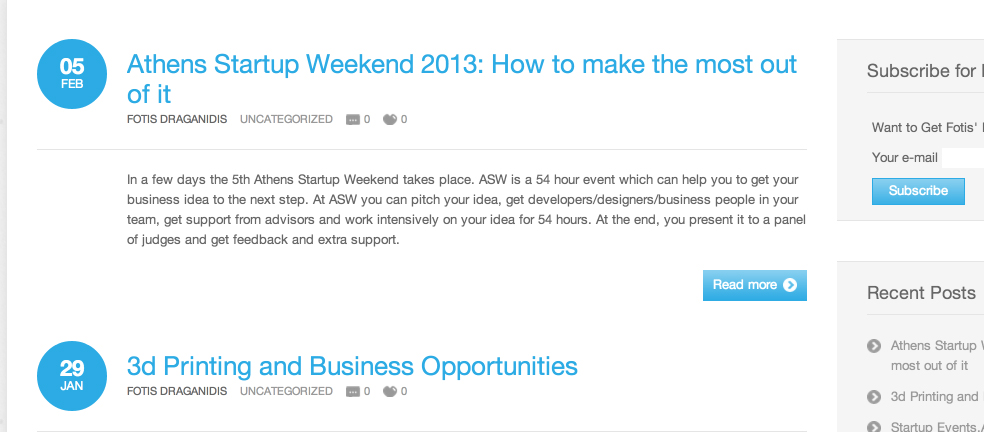Click the arrow bullet beside Startup Events recent post
Image resolution: width=984 pixels, height=432 pixels.
[874, 427]
